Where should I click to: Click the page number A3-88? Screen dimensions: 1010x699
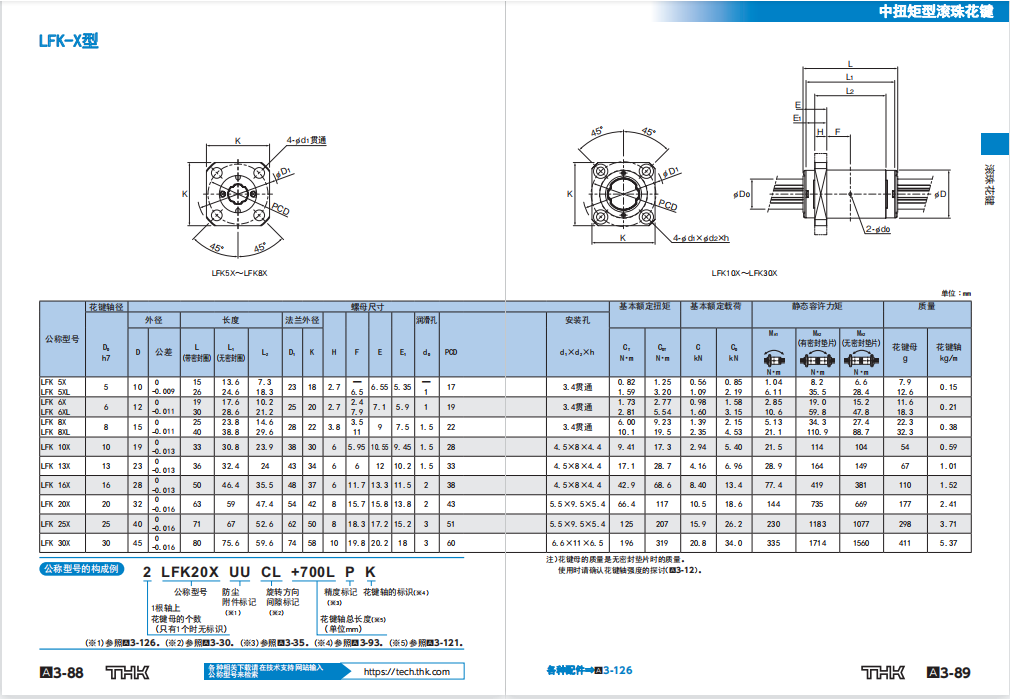tap(62, 673)
